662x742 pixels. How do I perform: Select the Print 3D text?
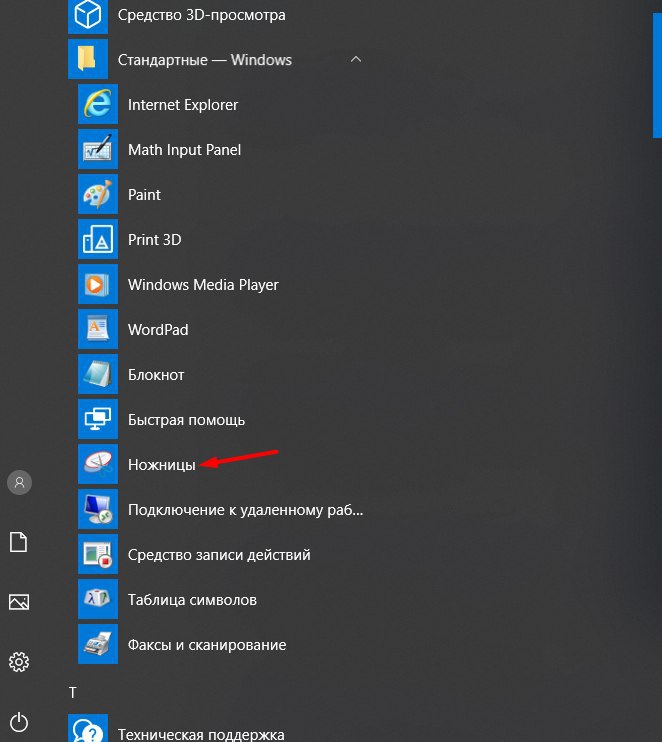tap(155, 239)
